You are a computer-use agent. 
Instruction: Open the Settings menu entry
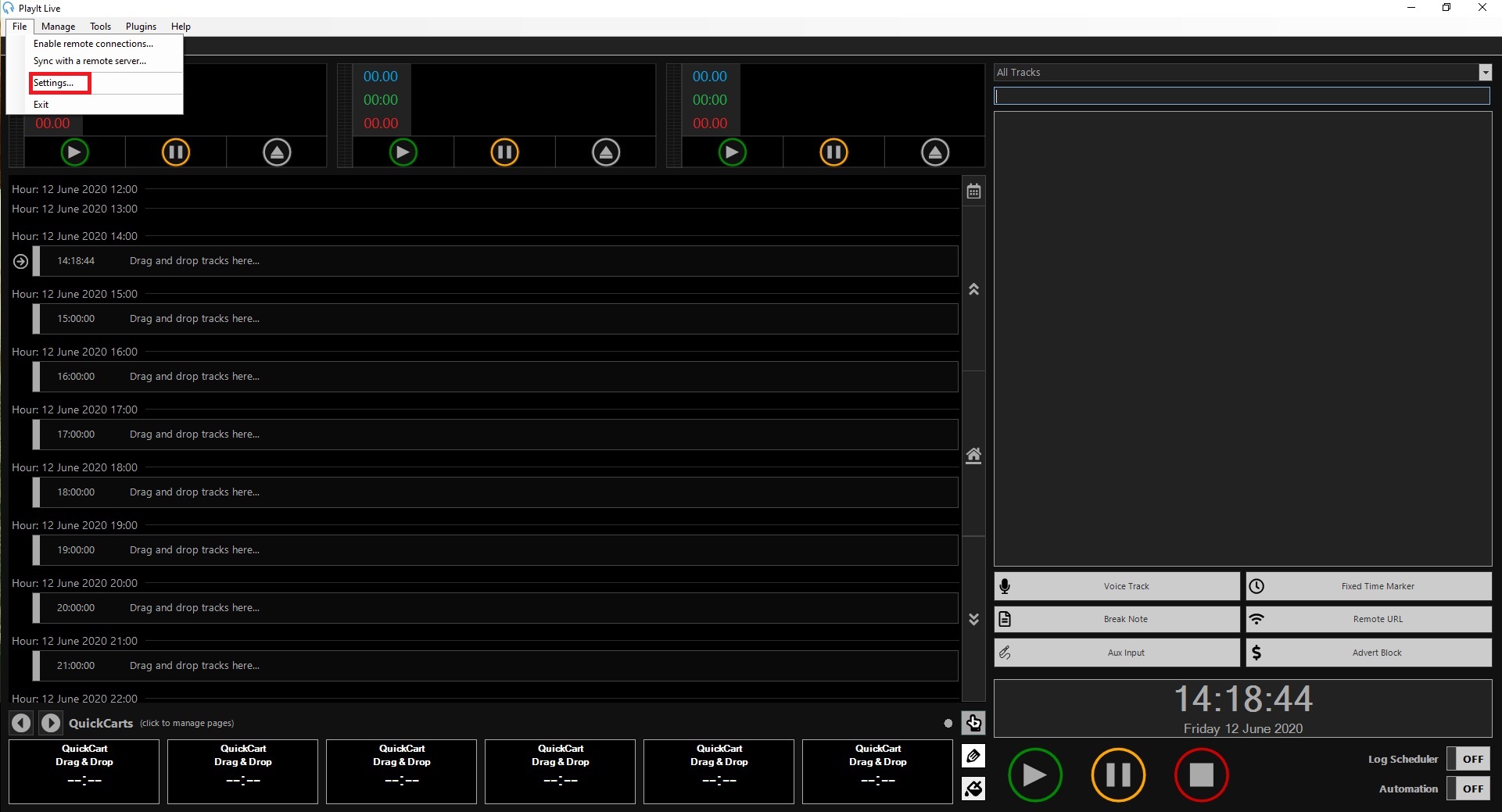click(x=54, y=83)
